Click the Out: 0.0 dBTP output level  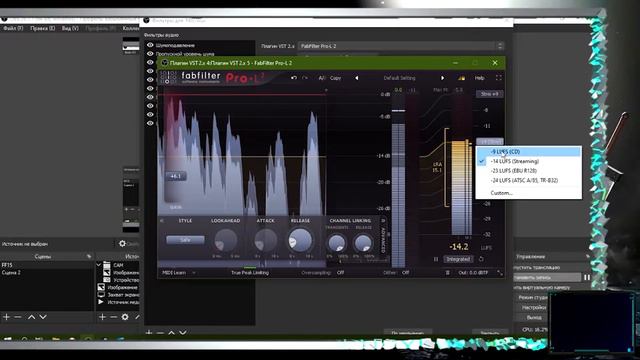473,273
